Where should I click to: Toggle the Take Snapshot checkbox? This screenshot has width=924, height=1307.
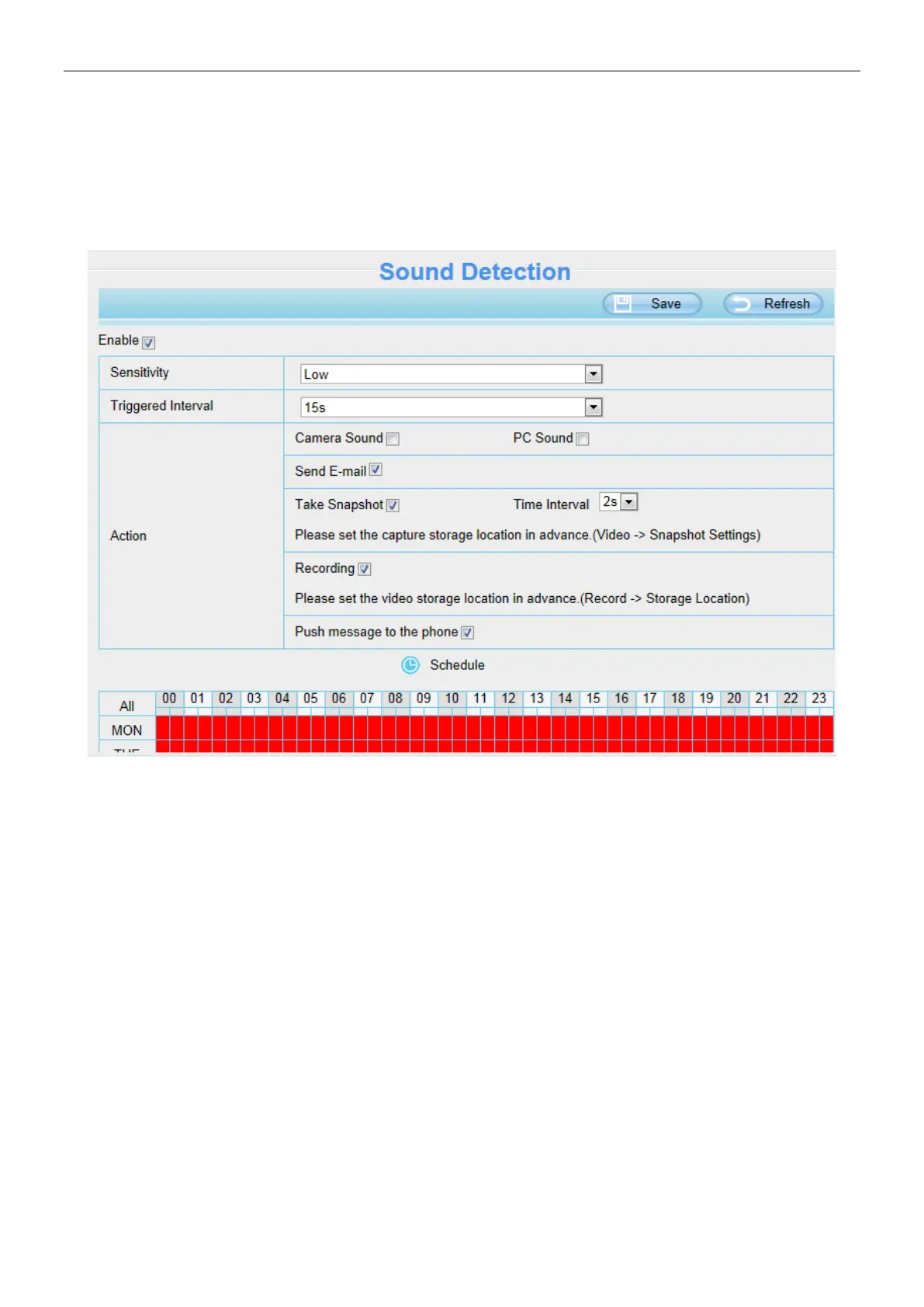pos(393,505)
